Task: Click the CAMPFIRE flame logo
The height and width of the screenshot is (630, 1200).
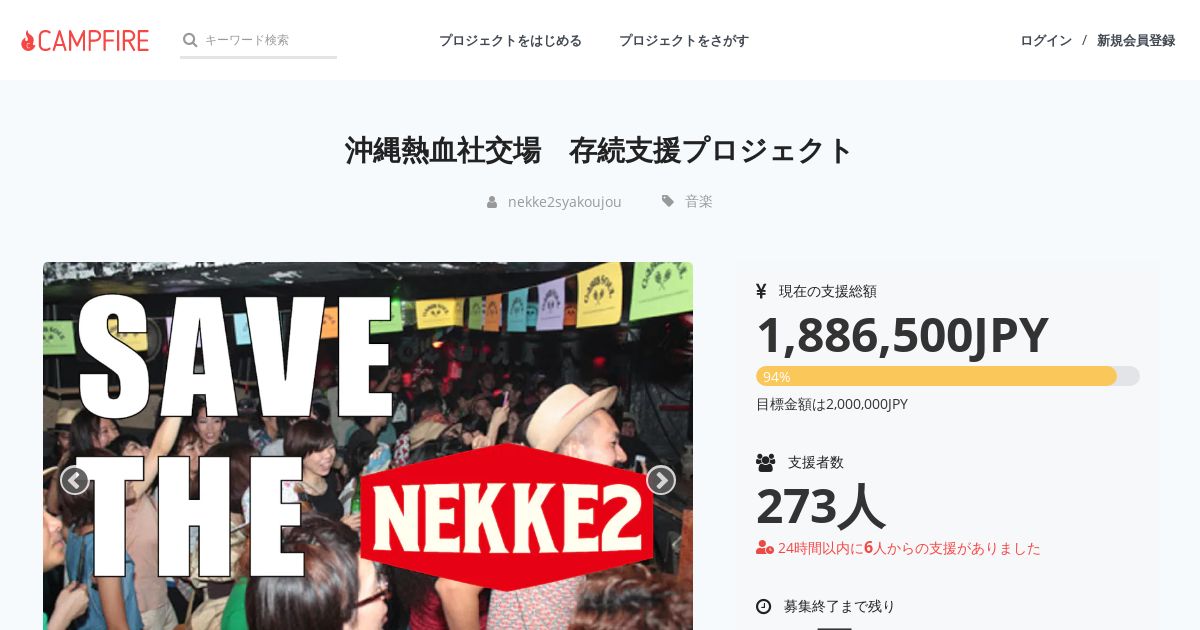Action: (x=85, y=40)
